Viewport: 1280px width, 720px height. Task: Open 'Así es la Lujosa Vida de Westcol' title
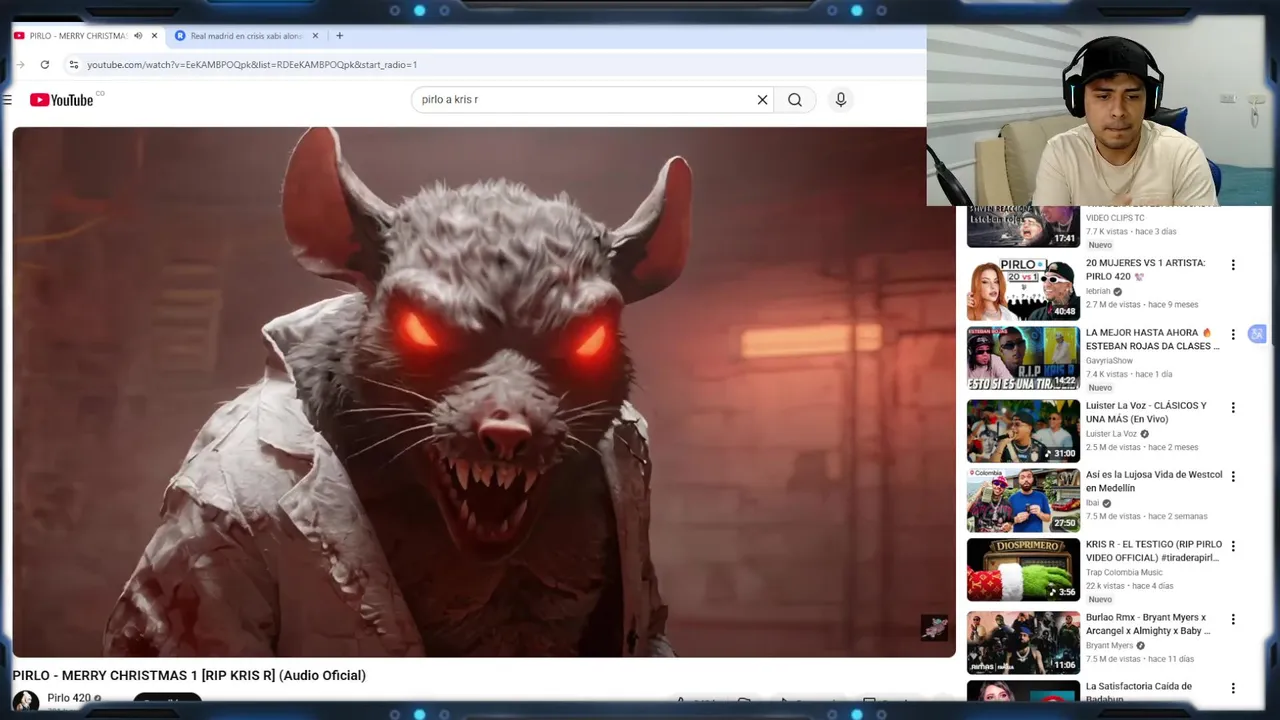1154,481
